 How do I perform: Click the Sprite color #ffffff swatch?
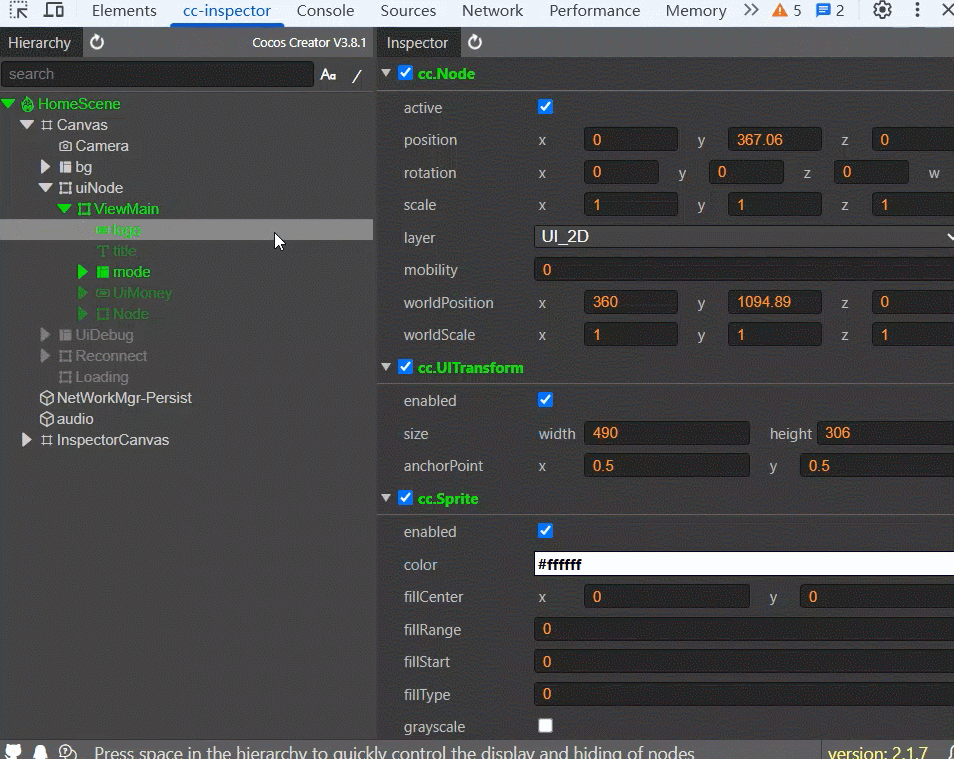click(743, 564)
